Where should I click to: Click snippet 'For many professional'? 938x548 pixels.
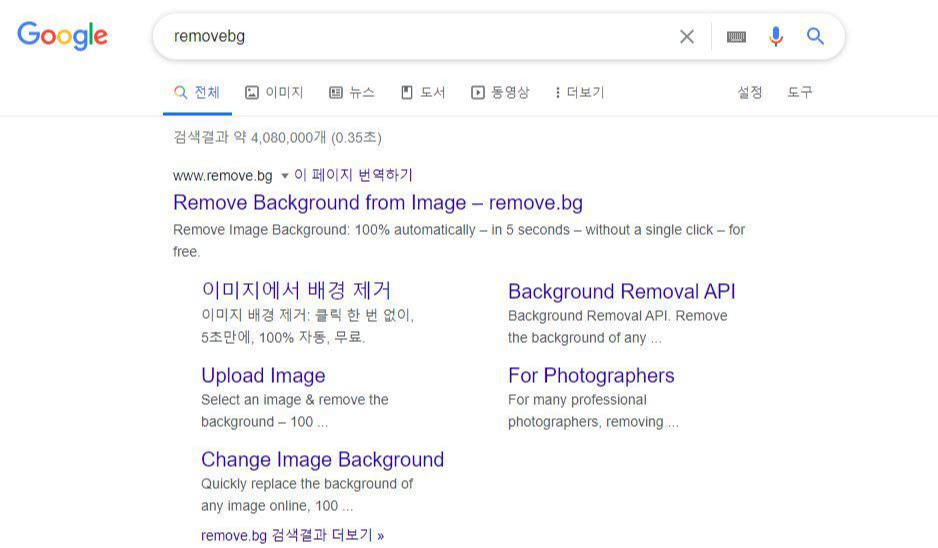(577, 400)
